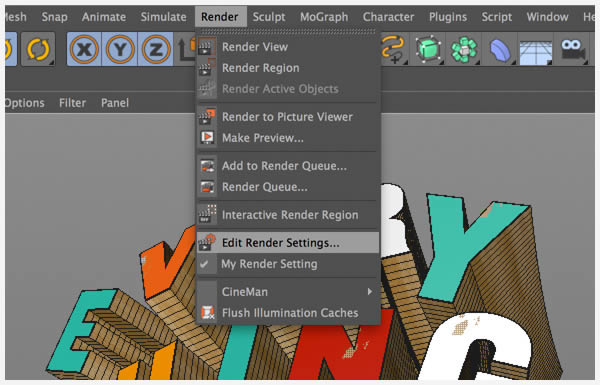Click the Add to Render Queue icon
600x385 pixels.
click(x=207, y=166)
